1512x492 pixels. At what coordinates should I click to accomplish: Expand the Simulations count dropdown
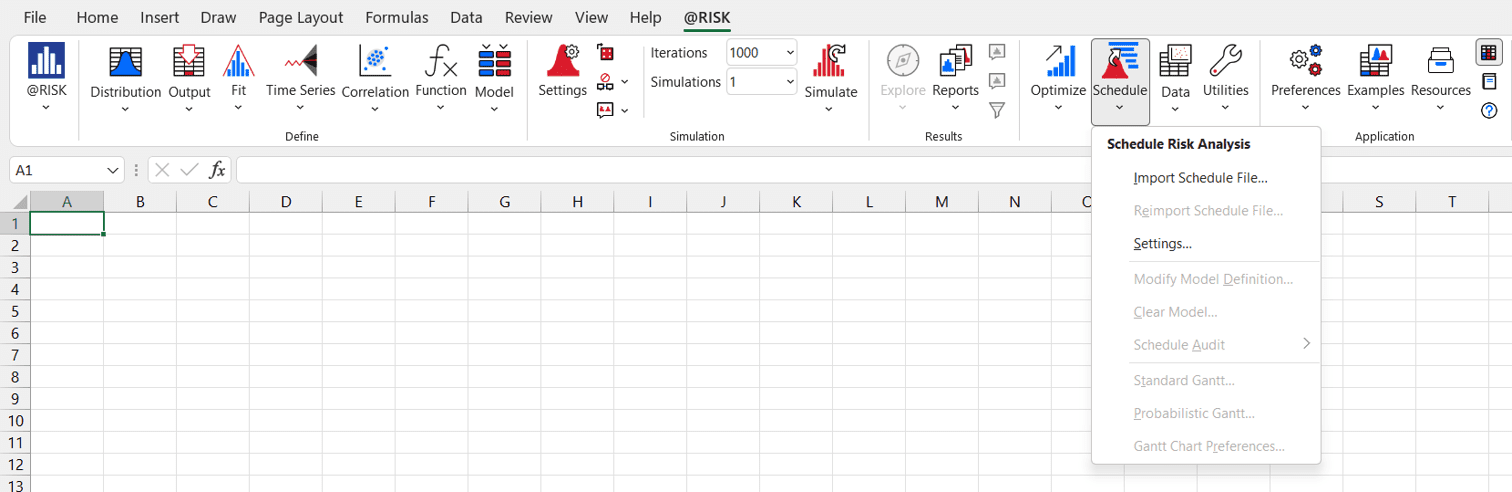(790, 82)
